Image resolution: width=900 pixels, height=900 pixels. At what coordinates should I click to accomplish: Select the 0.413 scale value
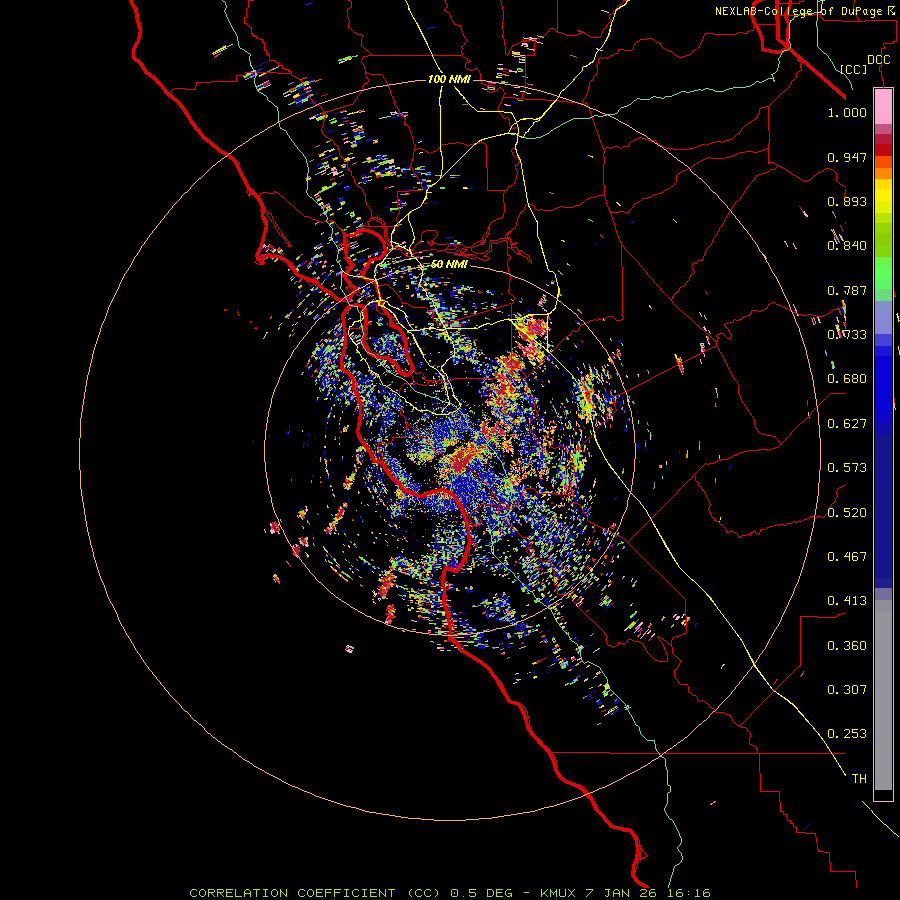tap(847, 601)
